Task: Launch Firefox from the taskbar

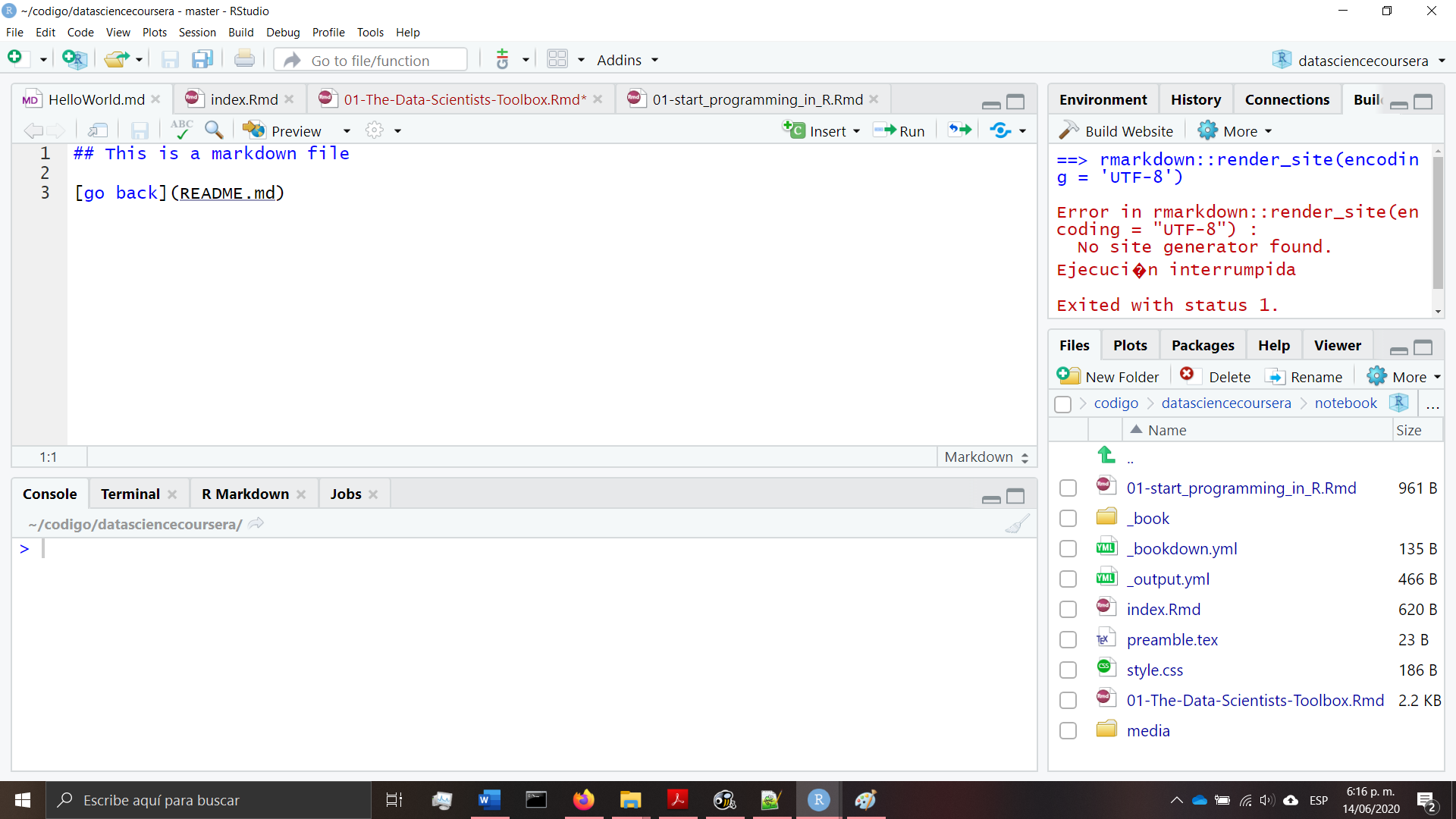Action: click(x=583, y=800)
